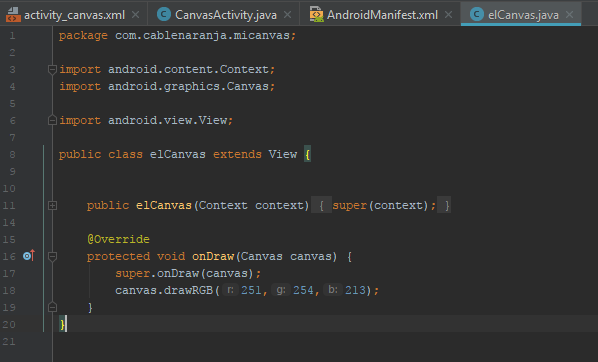Click 'super.onDraw(canvas);' on line 17
The width and height of the screenshot is (598, 362).
(x=188, y=274)
